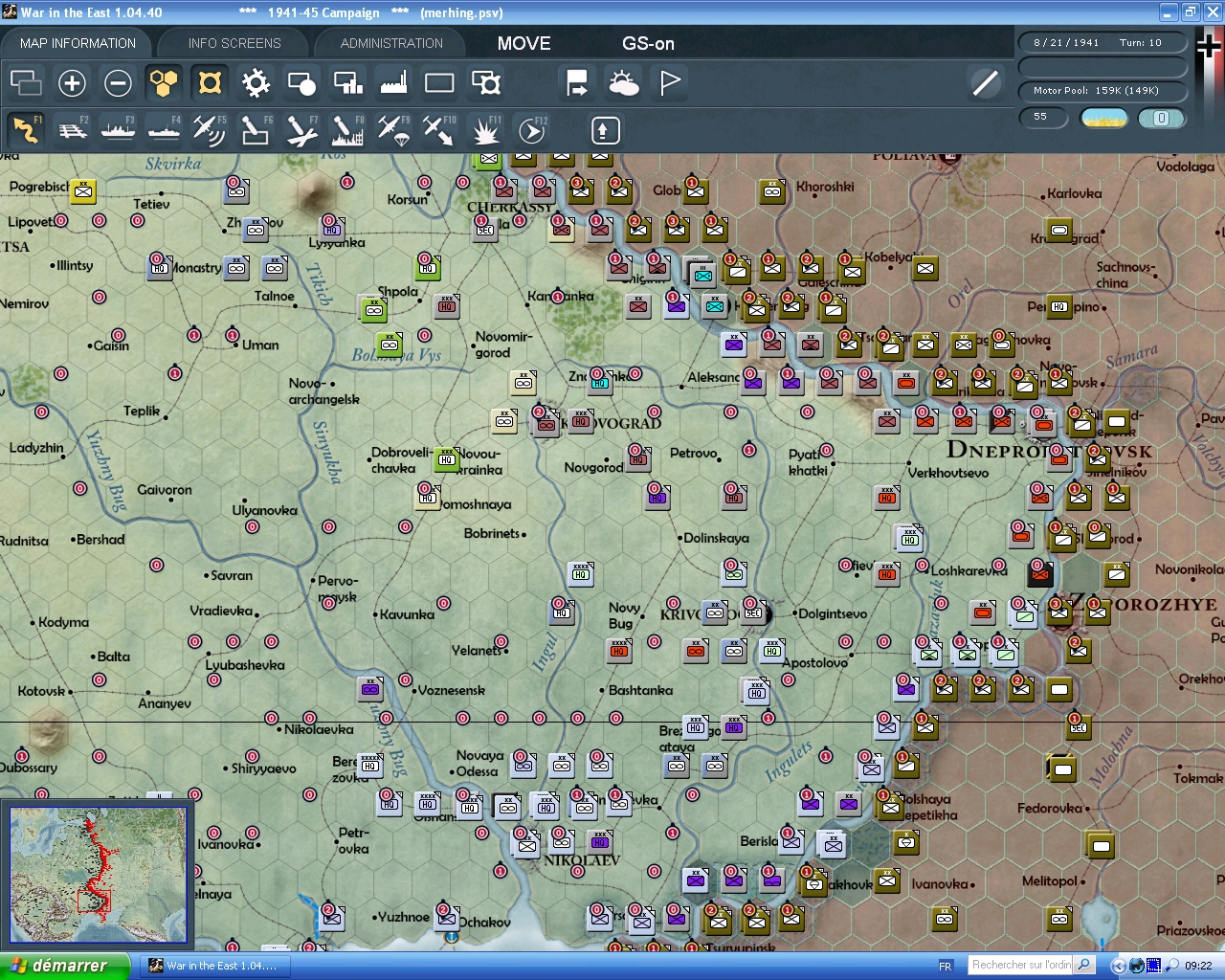Click the zoom out minus icon
This screenshot has height=980, width=1225.
[x=118, y=83]
